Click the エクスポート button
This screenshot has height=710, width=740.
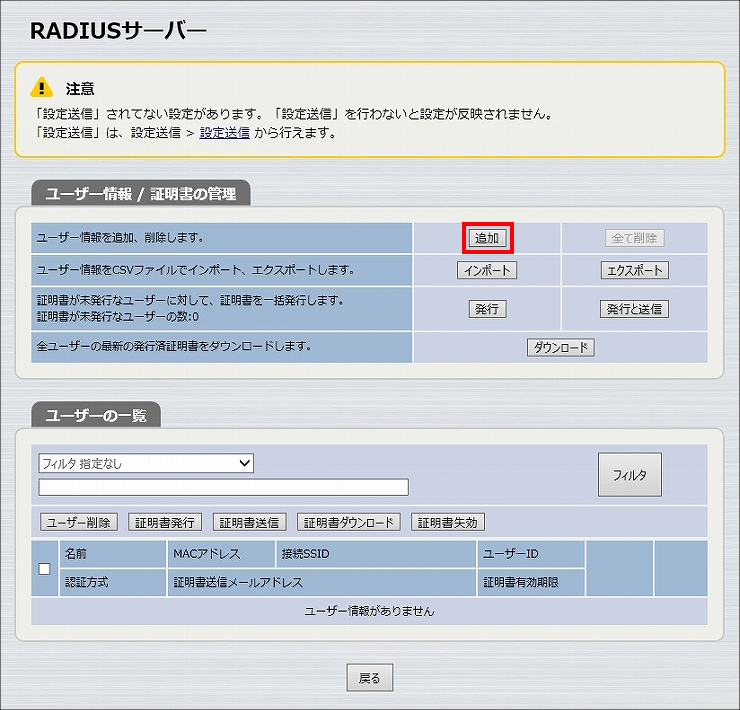[634, 270]
